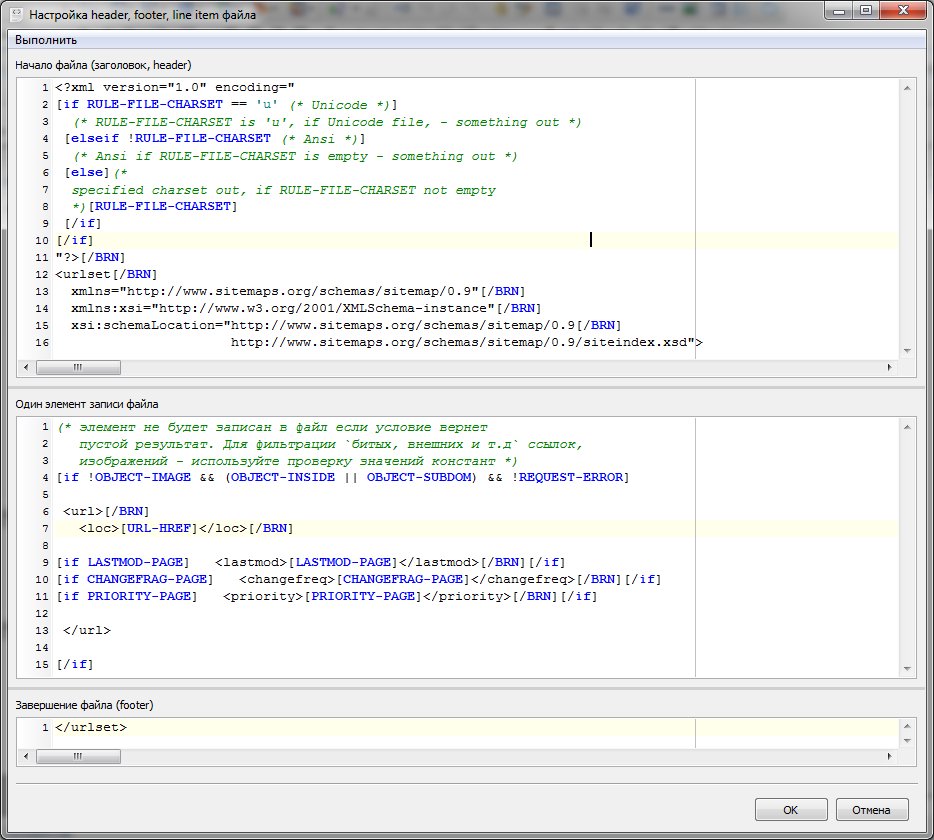Image resolution: width=934 pixels, height=840 pixels.
Task: Click the record element editor's scroll up arrow
Action: pyautogui.click(x=908, y=427)
